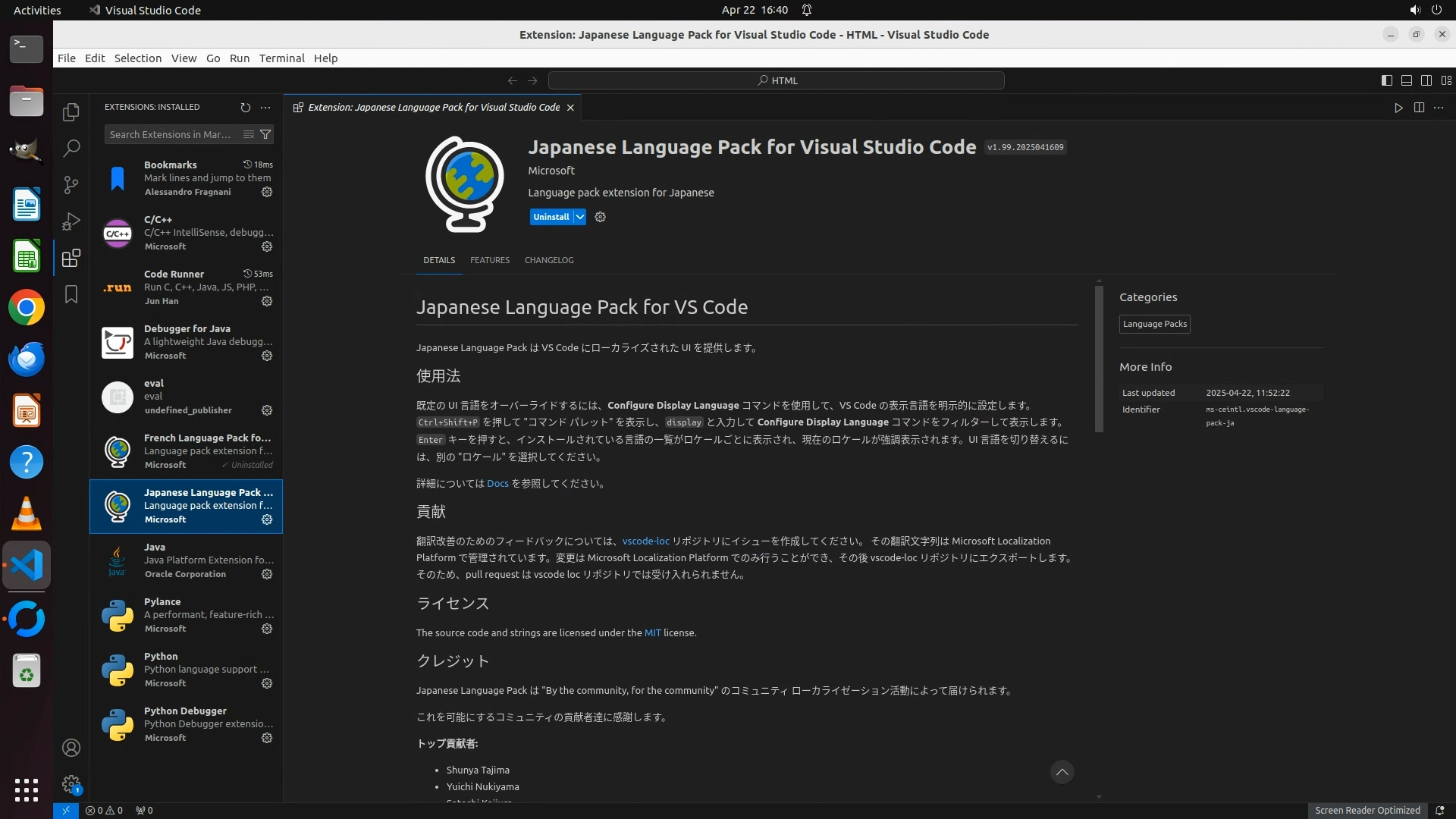Open Source Control view icon
1456x819 pixels.
coord(71,185)
